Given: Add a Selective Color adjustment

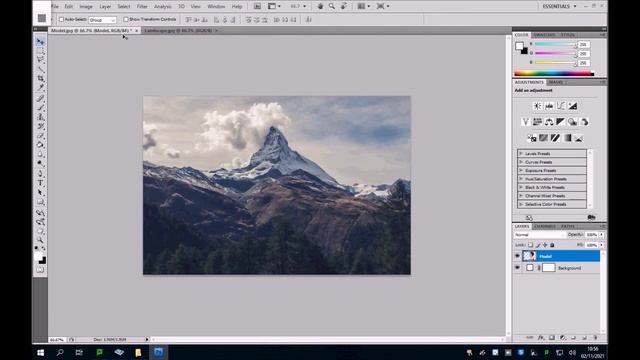Looking at the screenshot, I should [579, 138].
